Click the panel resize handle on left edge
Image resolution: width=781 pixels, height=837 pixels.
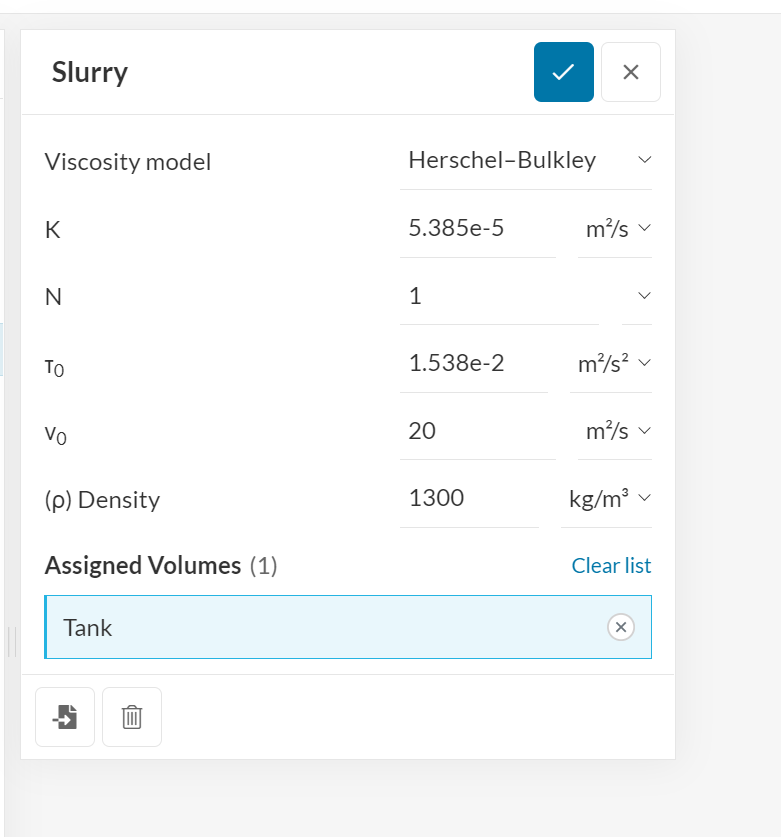[x=12, y=642]
